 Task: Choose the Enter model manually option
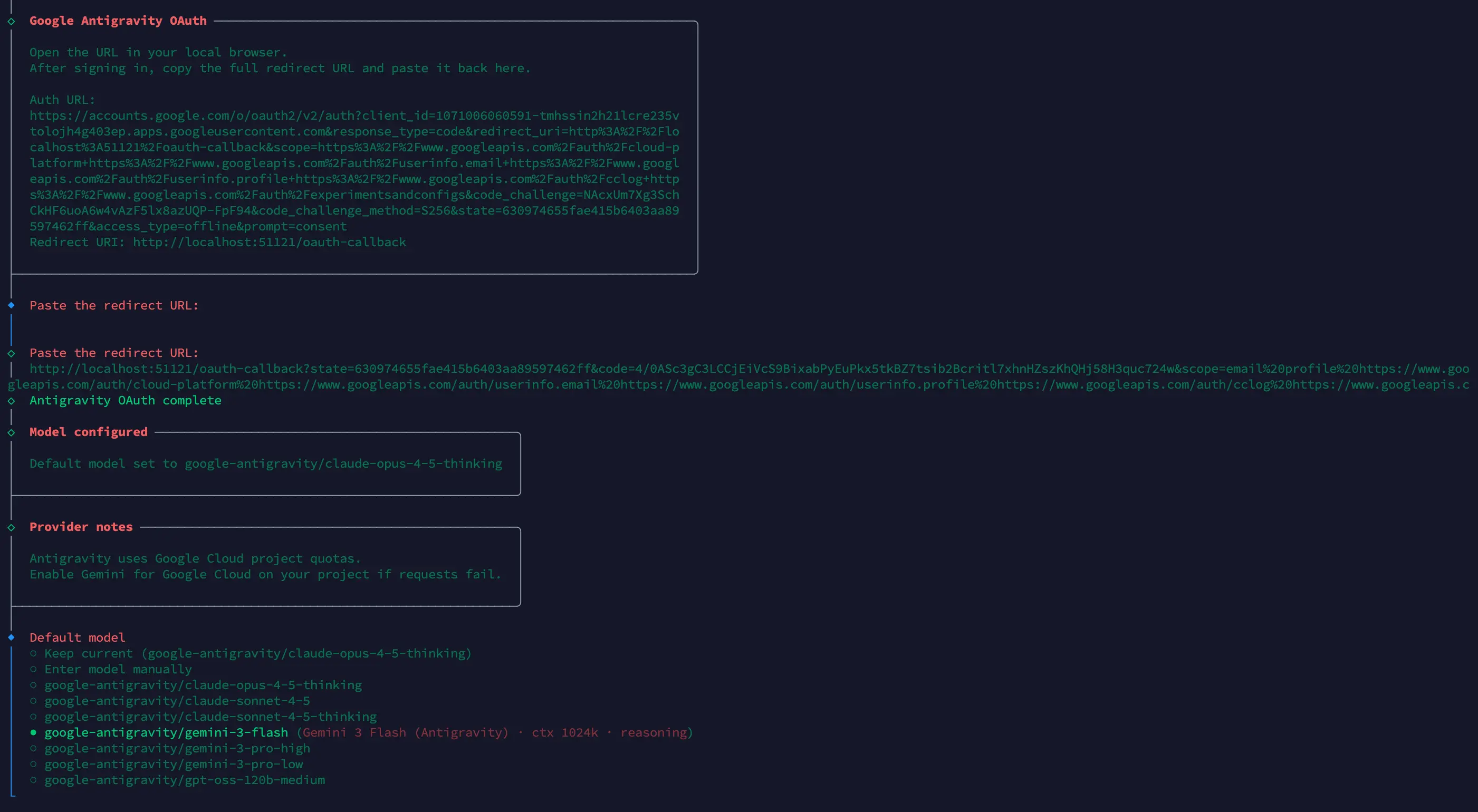(111, 669)
